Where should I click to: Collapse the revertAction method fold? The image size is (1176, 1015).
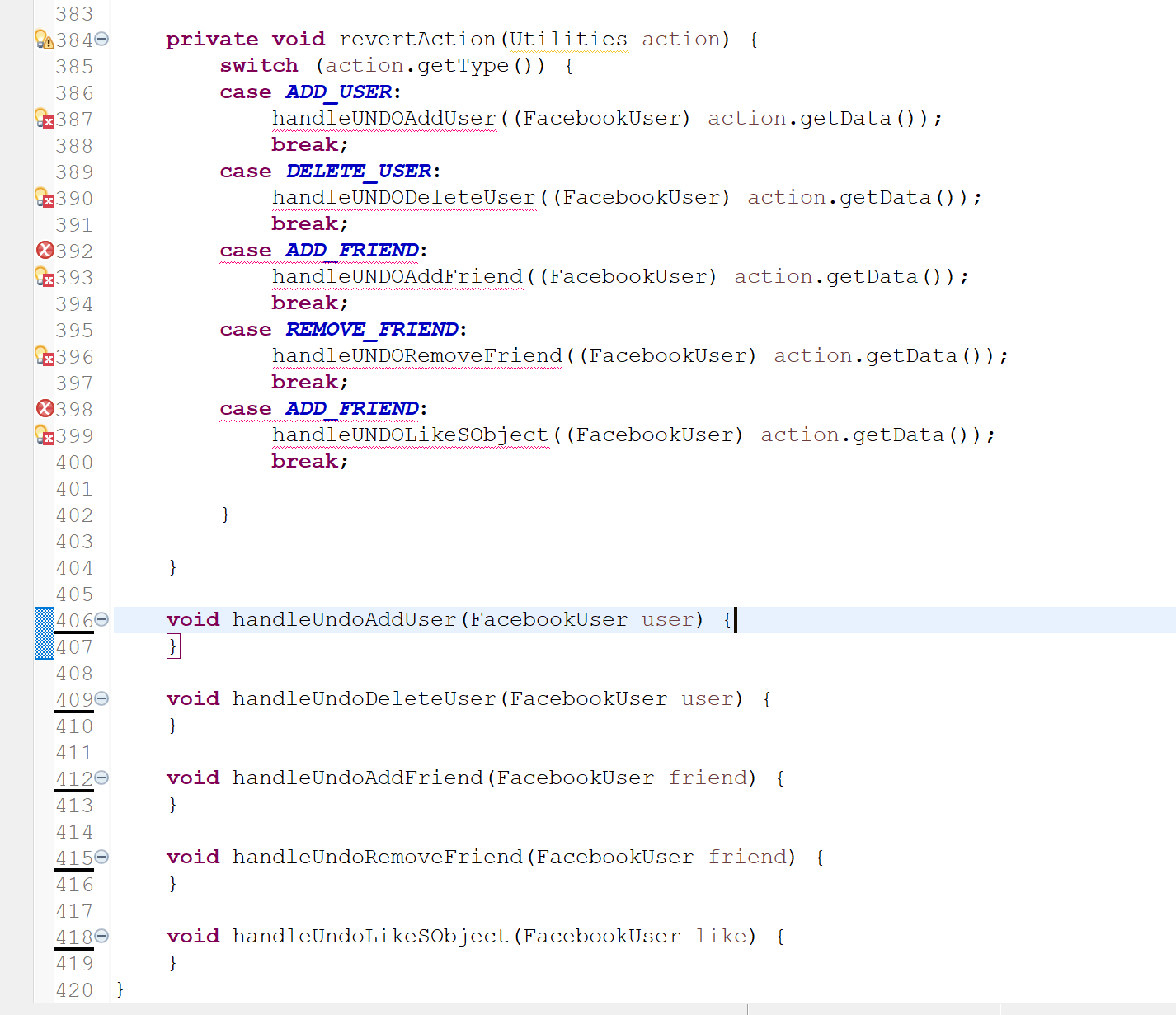coord(101,38)
